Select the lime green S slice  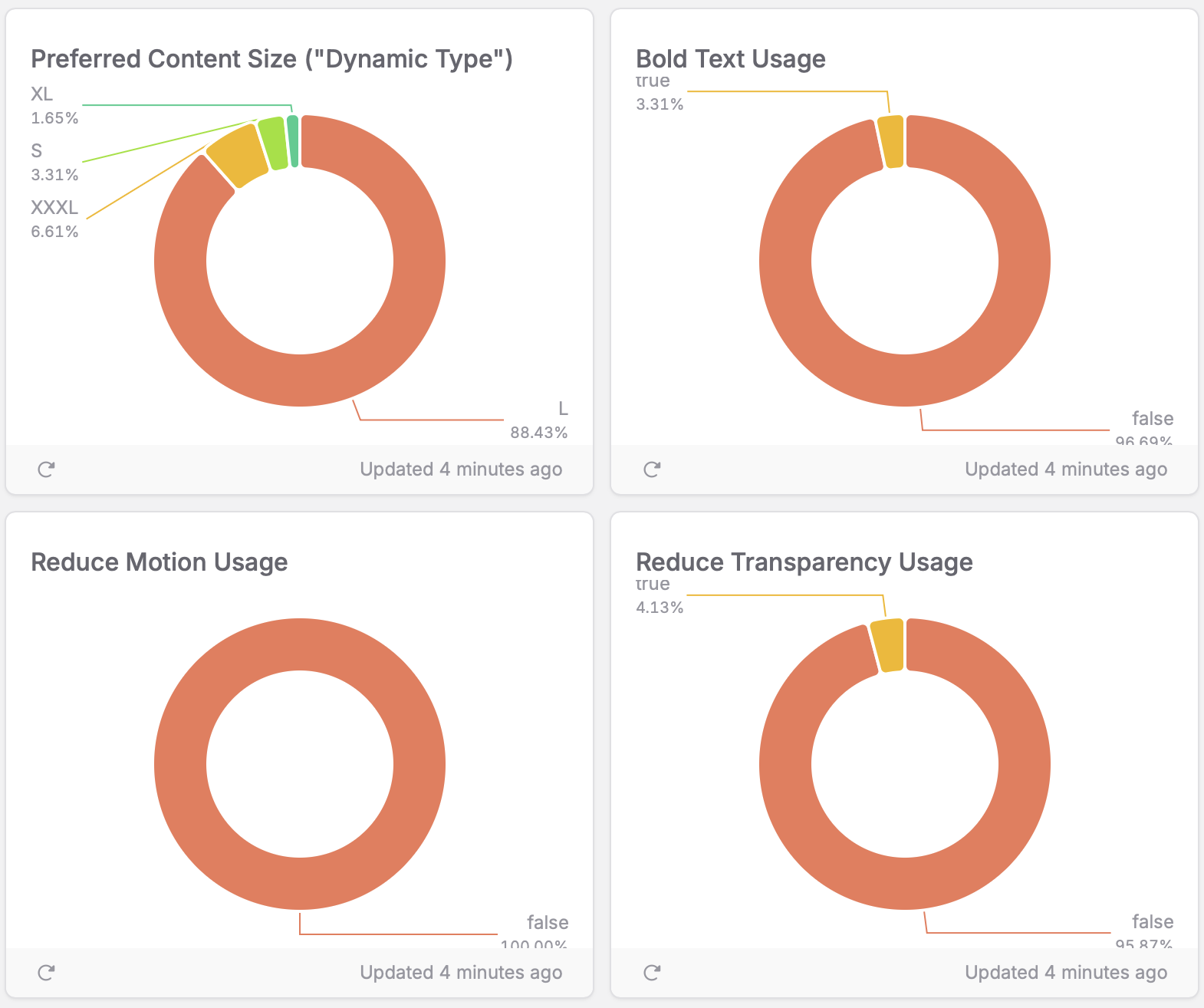272,143
